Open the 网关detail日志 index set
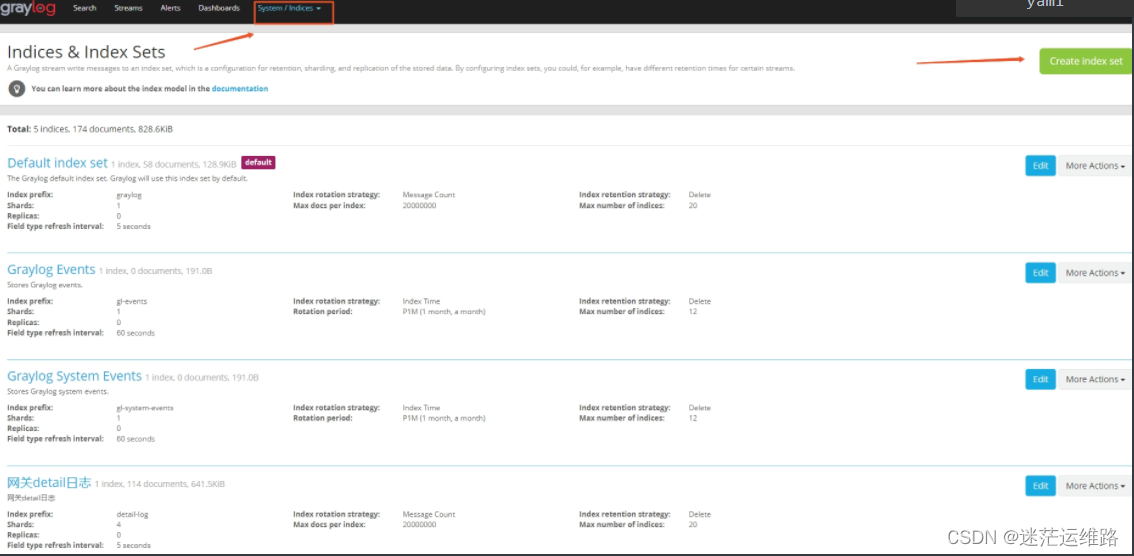Screen dimensions: 1134x556 pos(49,482)
